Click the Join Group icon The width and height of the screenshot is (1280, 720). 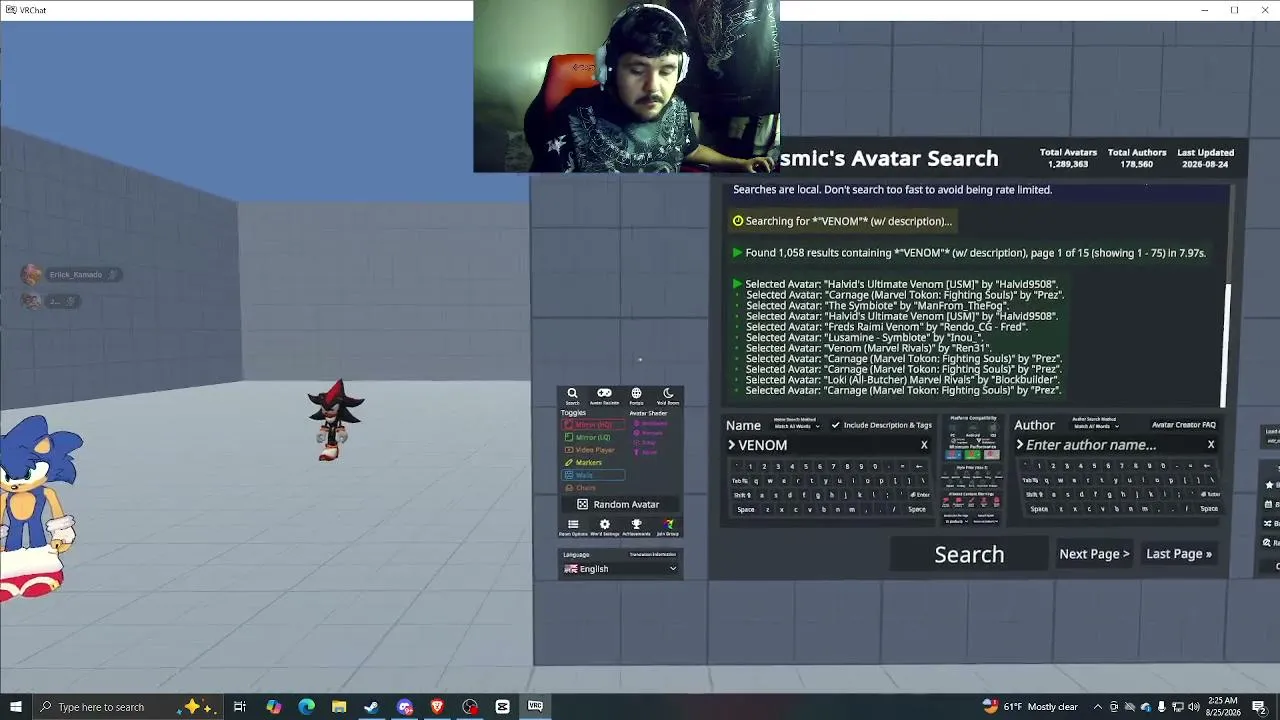tap(668, 527)
